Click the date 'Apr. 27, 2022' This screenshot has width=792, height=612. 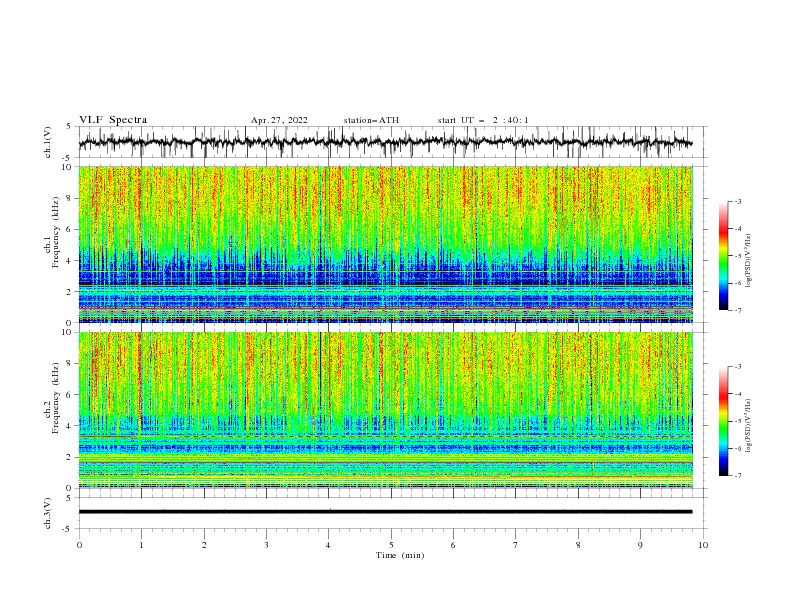click(279, 120)
